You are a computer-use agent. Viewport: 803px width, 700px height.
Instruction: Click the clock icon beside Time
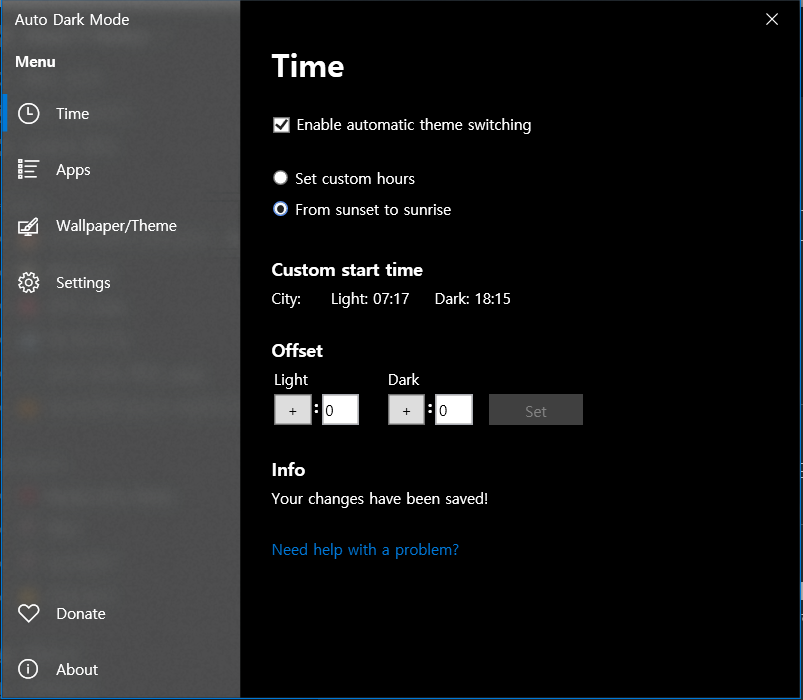pyautogui.click(x=28, y=114)
